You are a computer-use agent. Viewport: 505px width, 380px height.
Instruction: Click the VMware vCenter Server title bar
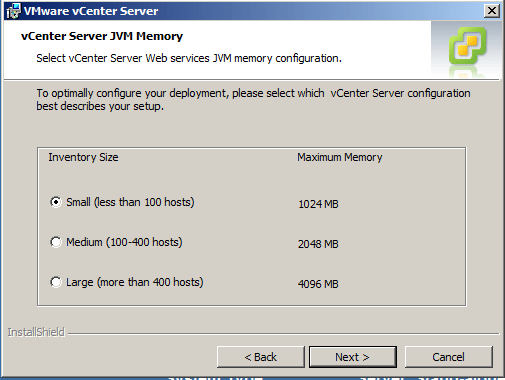252,11
